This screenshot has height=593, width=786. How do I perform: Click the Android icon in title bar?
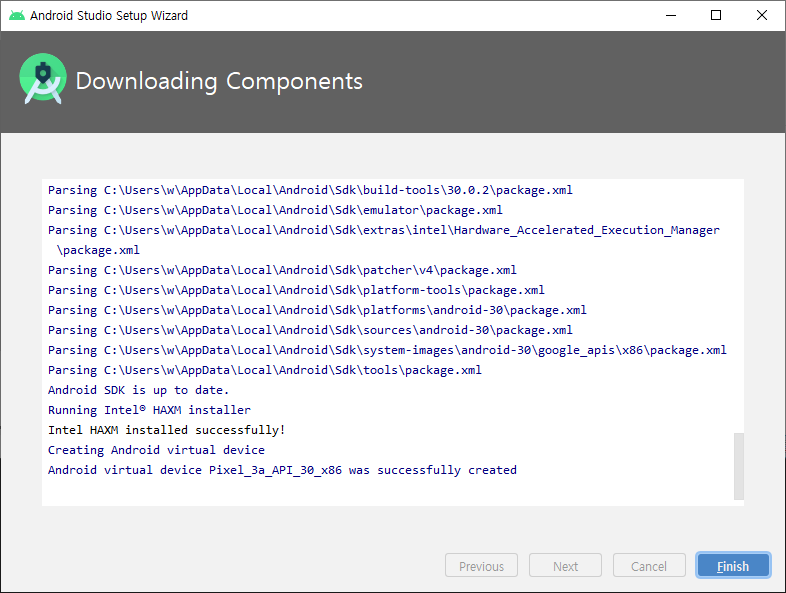[17, 16]
